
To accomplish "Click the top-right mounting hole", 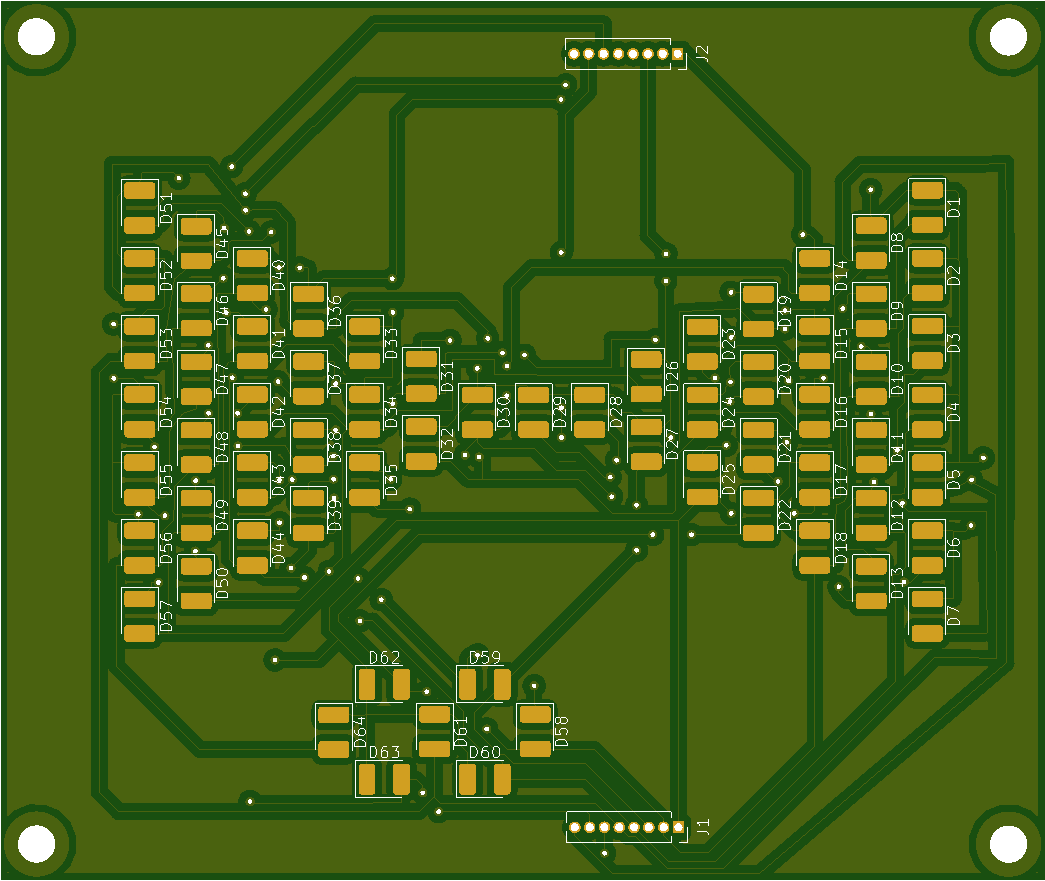I will [1008, 37].
